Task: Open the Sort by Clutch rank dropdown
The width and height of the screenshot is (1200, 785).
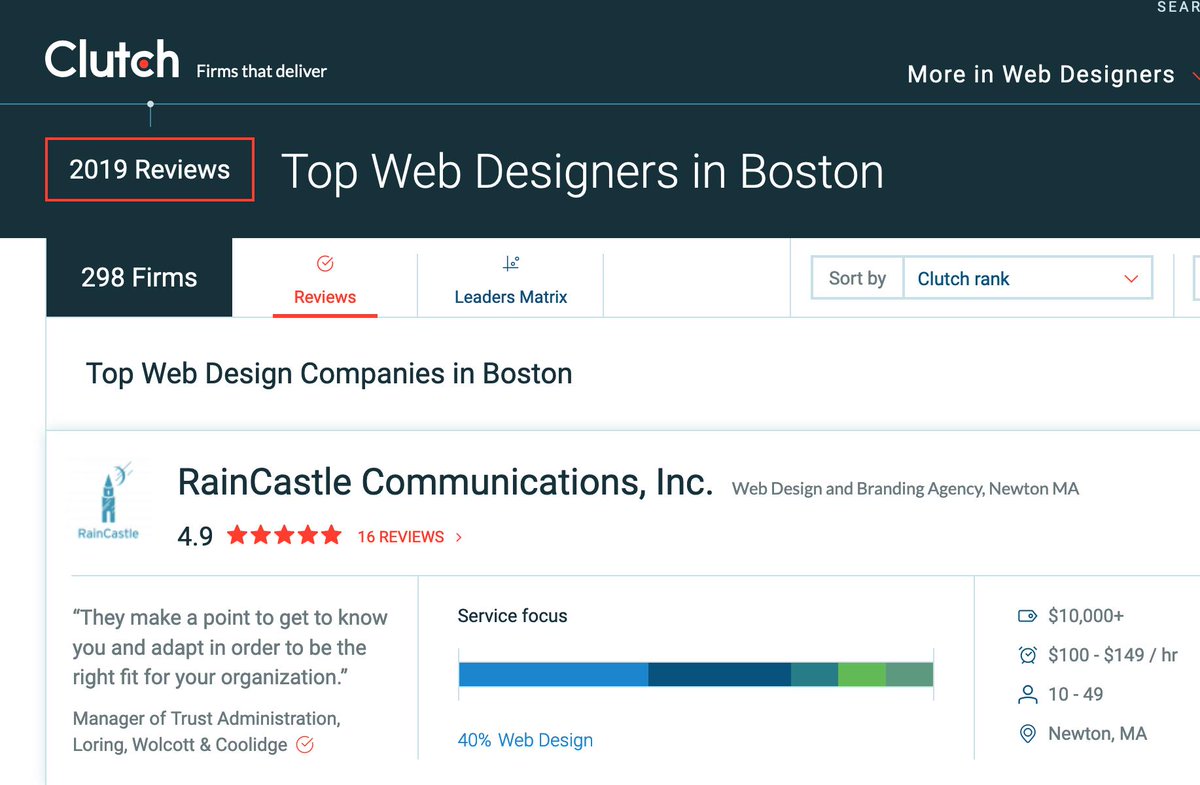Action: coord(1028,278)
